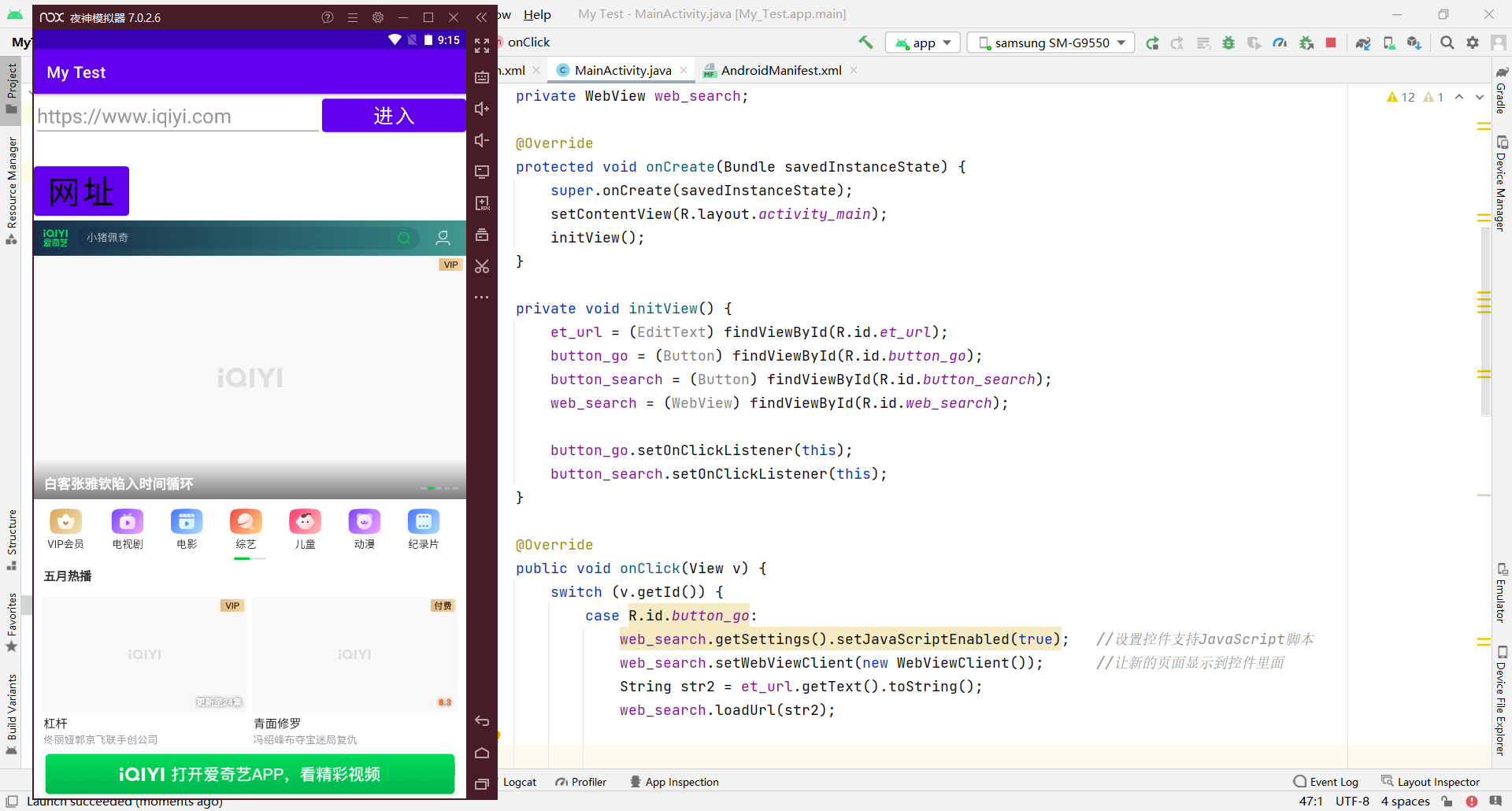Click the URL input field in emulator
Screen dimensions: 1512x811
[x=177, y=117]
